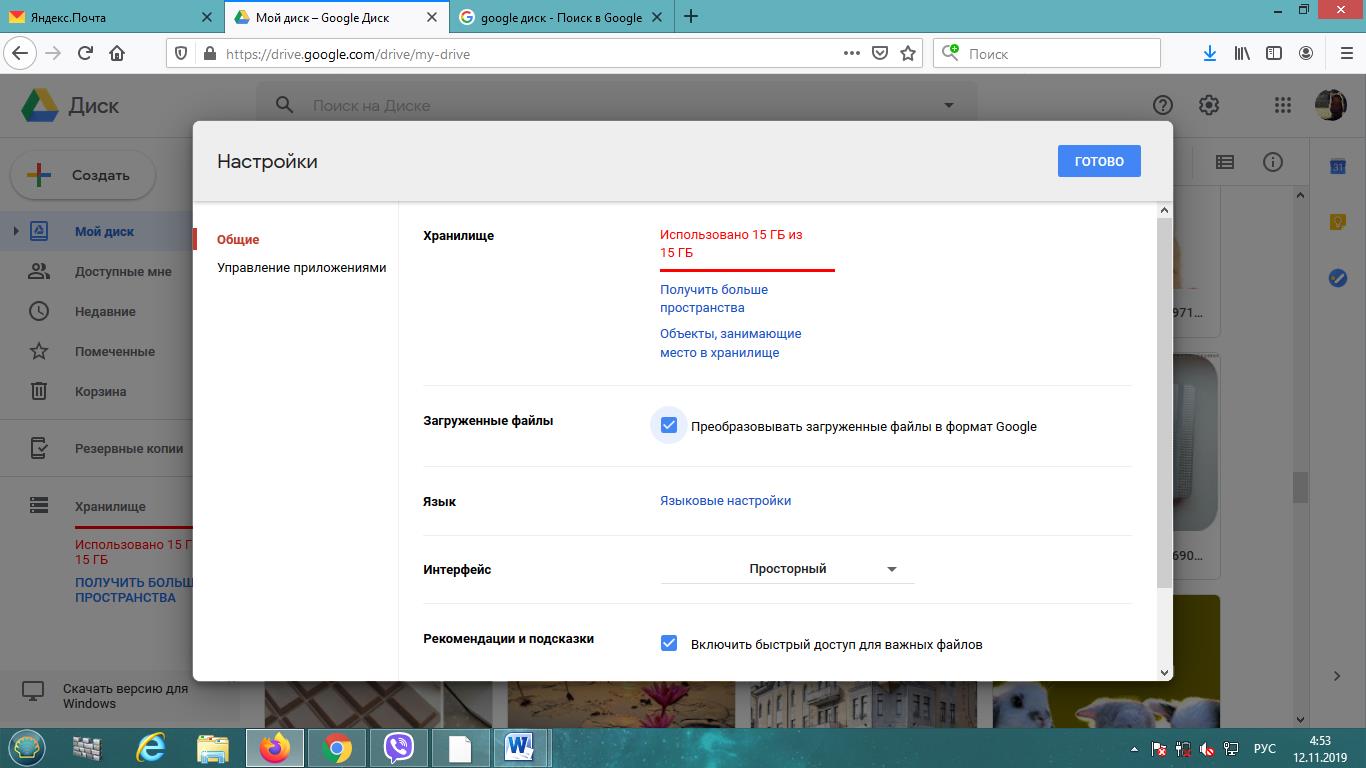This screenshot has width=1366, height=768.
Task: Click Создать new button
Action: click(83, 175)
